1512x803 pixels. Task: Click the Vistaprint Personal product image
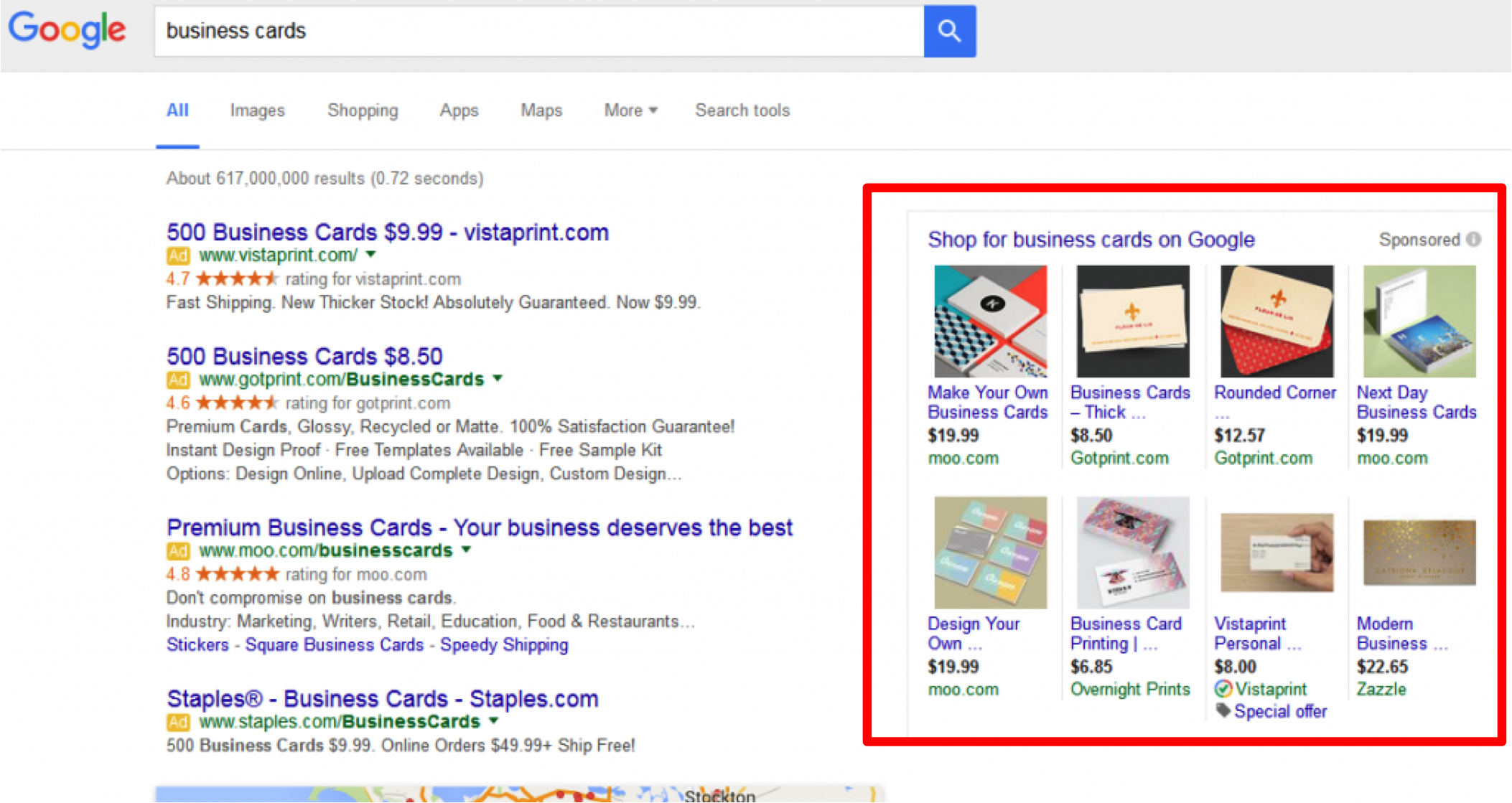[x=1277, y=553]
